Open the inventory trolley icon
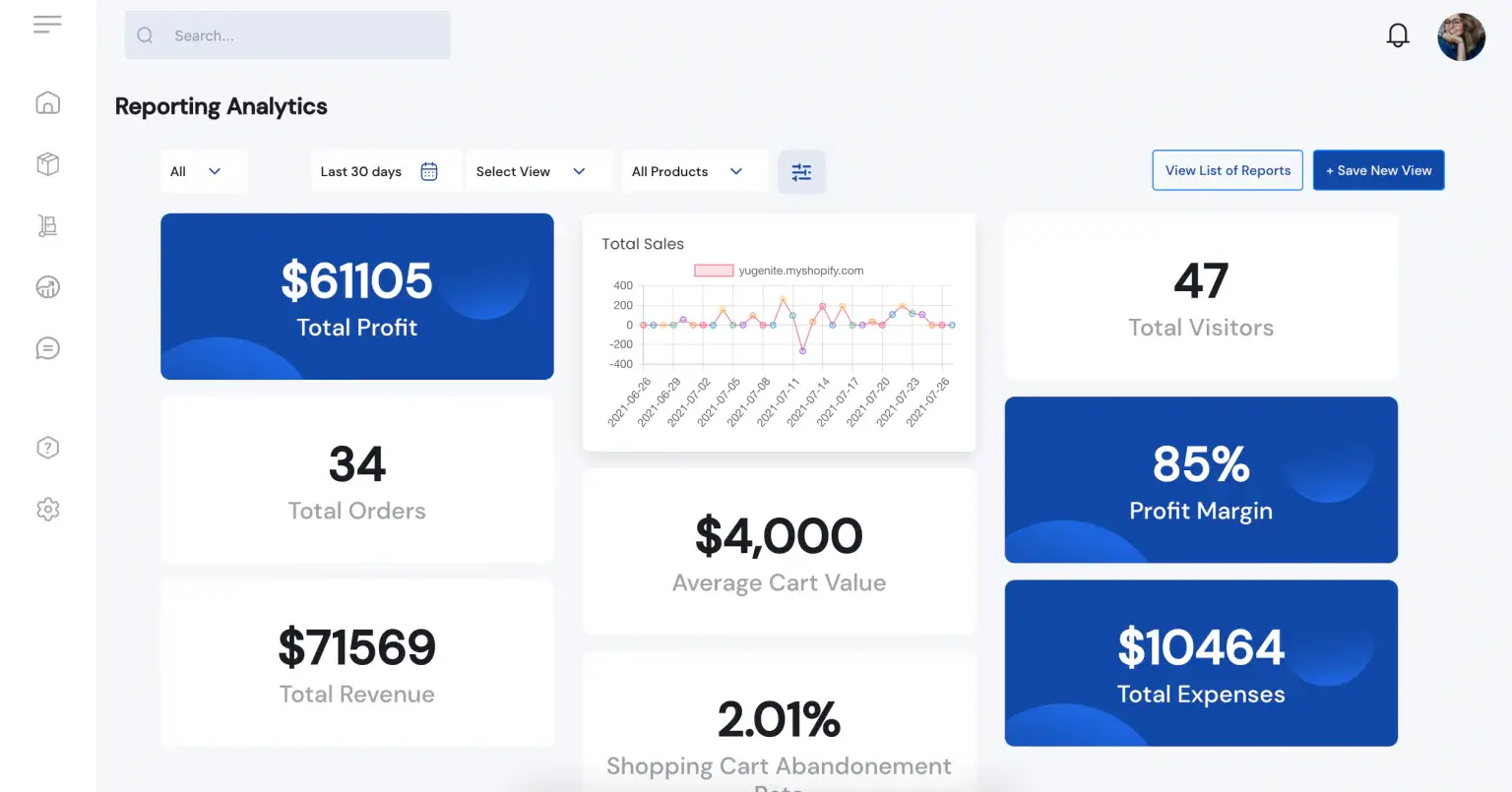This screenshot has width=1512, height=792. [47, 225]
